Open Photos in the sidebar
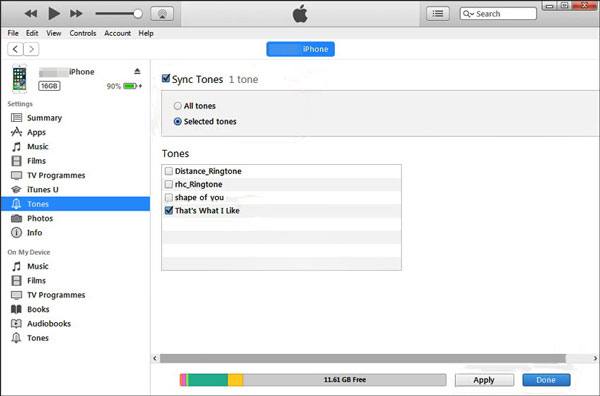The height and width of the screenshot is (396, 600). (x=40, y=218)
